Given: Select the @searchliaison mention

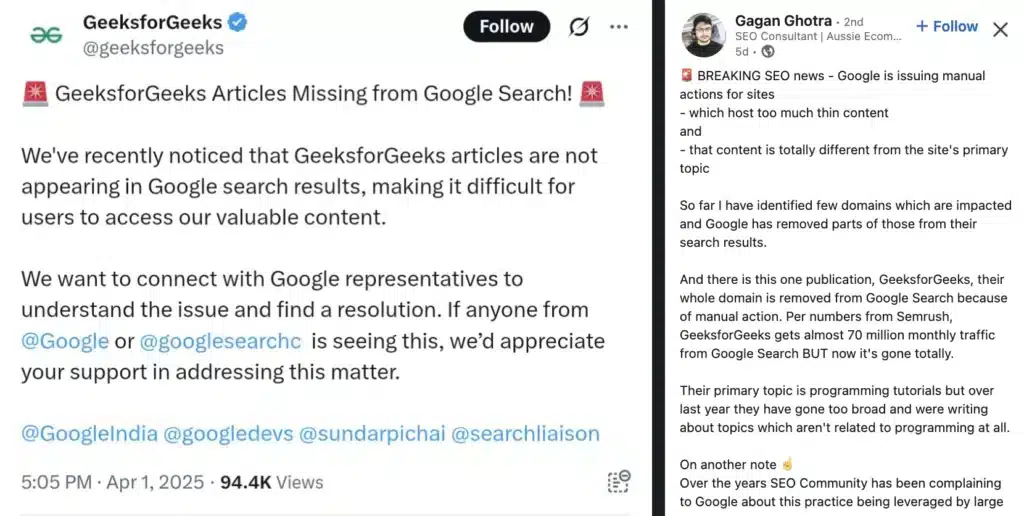Looking at the screenshot, I should (525, 434).
